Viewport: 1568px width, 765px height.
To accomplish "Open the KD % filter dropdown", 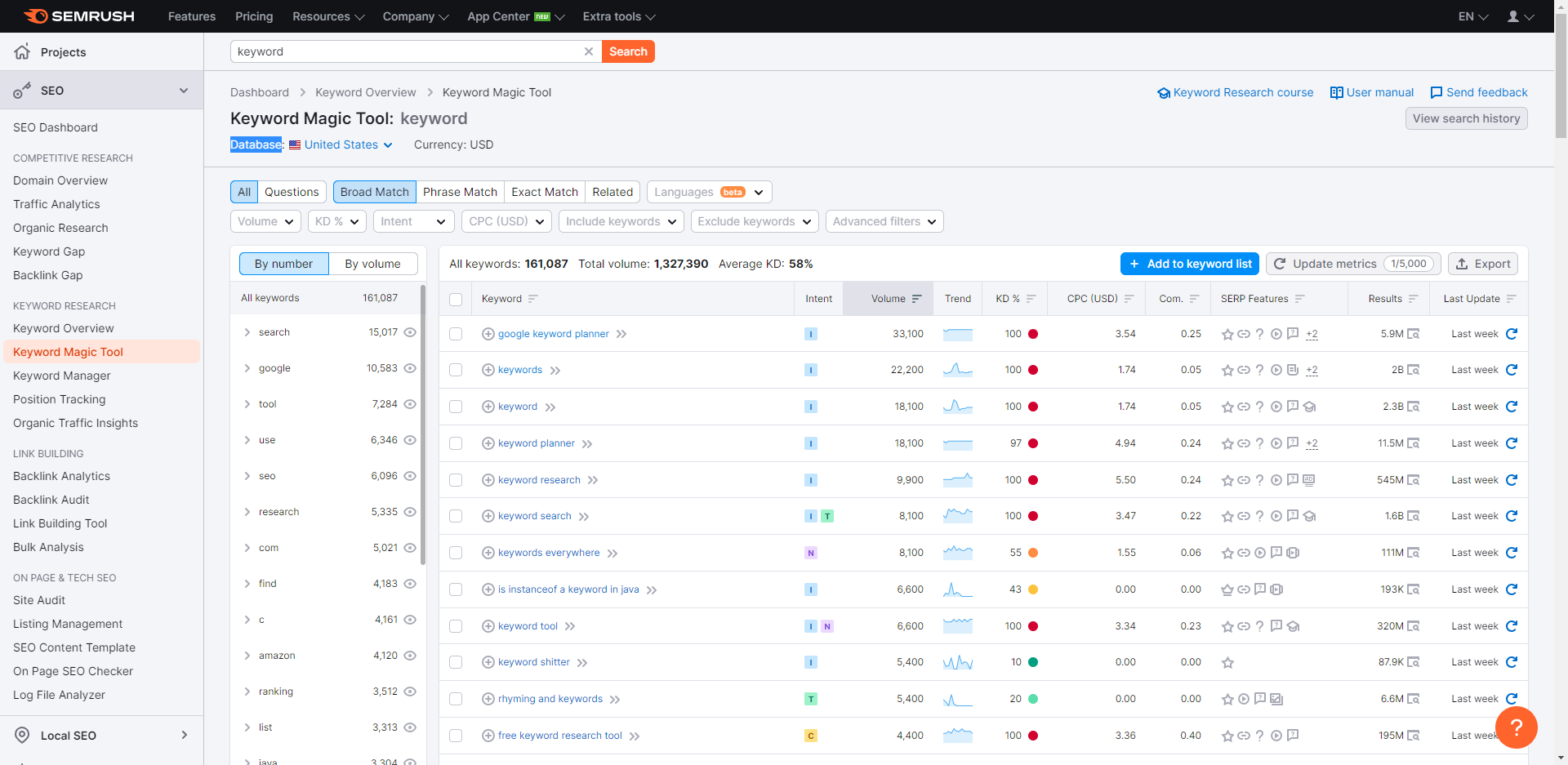I will pos(336,221).
